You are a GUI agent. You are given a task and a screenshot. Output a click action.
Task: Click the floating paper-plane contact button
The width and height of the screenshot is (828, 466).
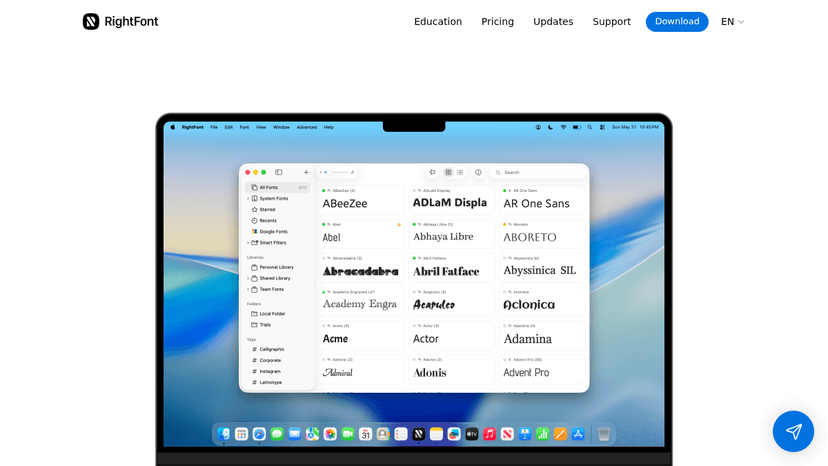[x=793, y=431]
